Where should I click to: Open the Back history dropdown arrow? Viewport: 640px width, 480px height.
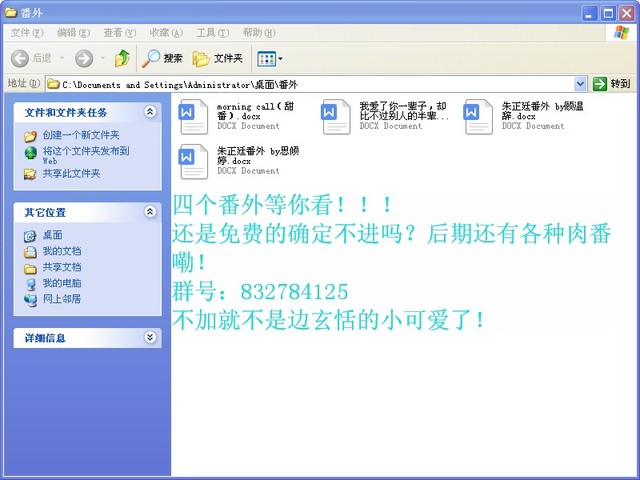point(62,58)
